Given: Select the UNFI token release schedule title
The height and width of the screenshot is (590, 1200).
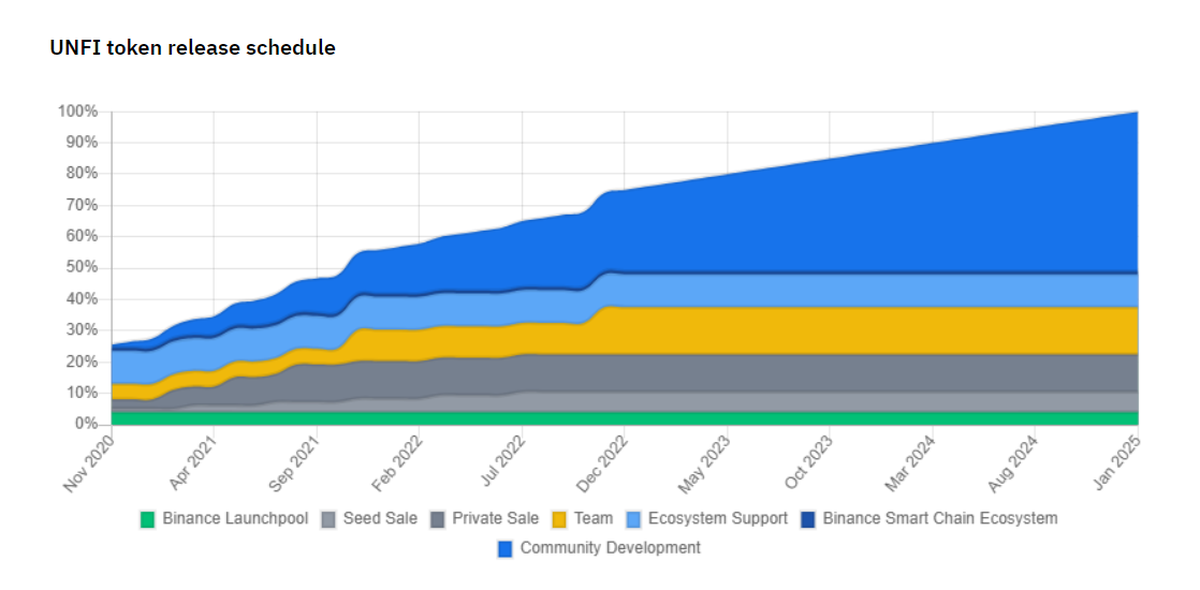Looking at the screenshot, I should [193, 47].
